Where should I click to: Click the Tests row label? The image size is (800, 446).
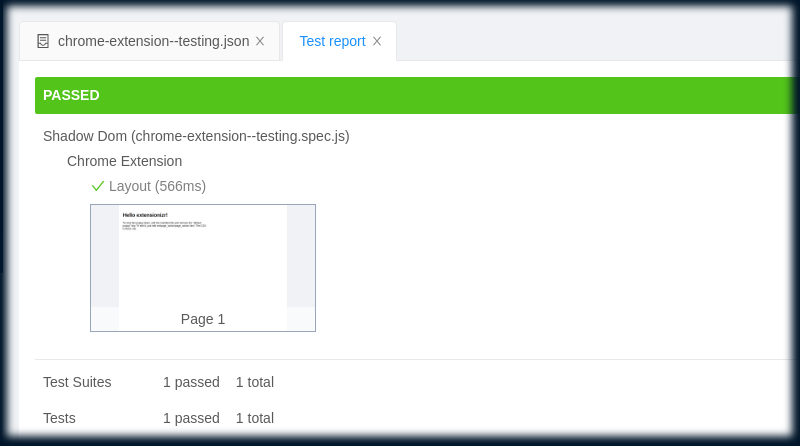click(59, 418)
